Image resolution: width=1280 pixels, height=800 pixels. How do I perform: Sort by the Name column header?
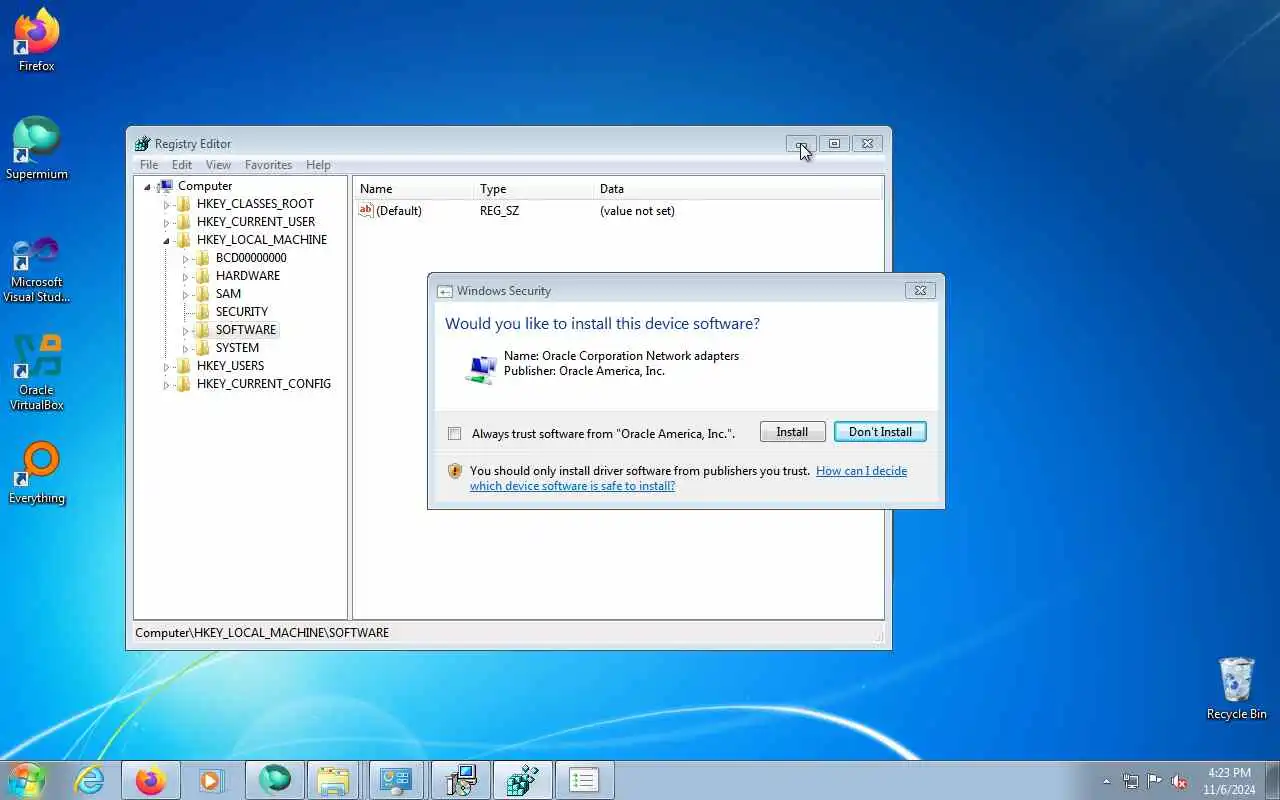tap(413, 189)
